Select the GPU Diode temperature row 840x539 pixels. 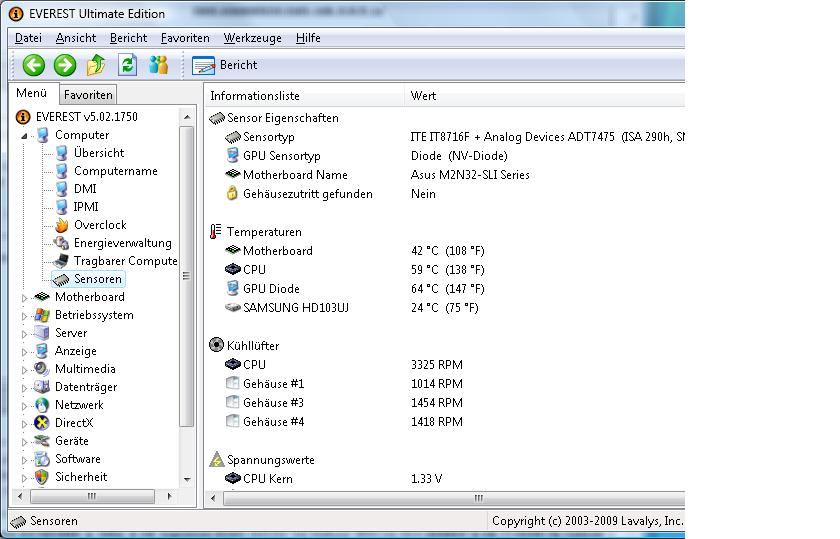(355, 289)
